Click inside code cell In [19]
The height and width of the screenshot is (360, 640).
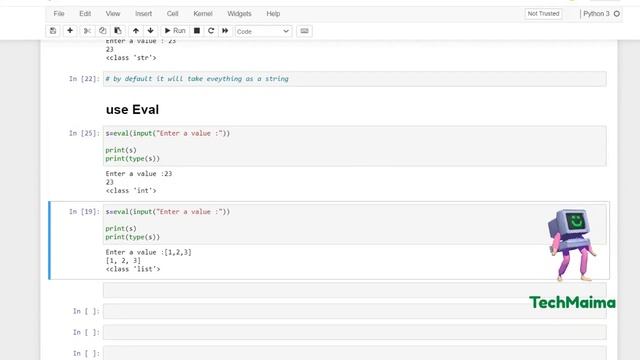[x=354, y=224]
